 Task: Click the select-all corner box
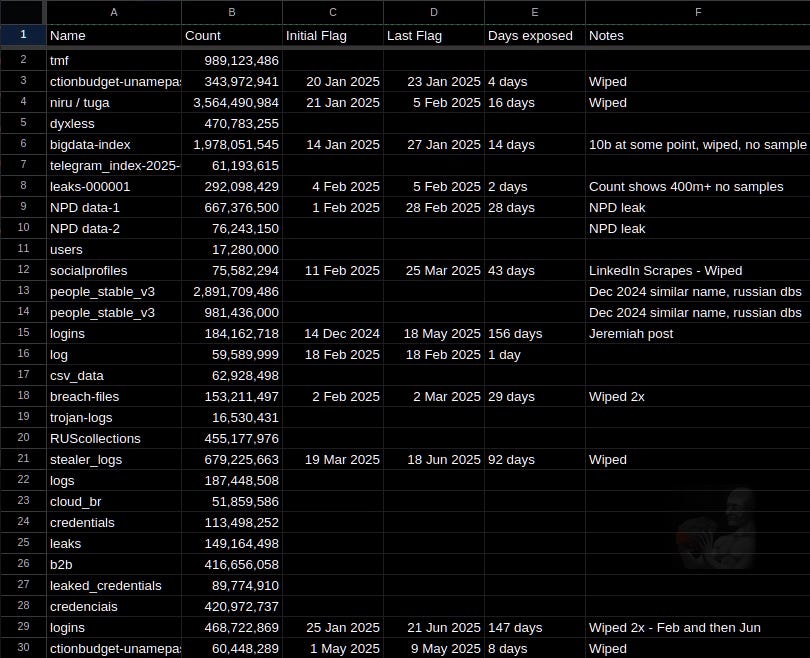tap(23, 12)
